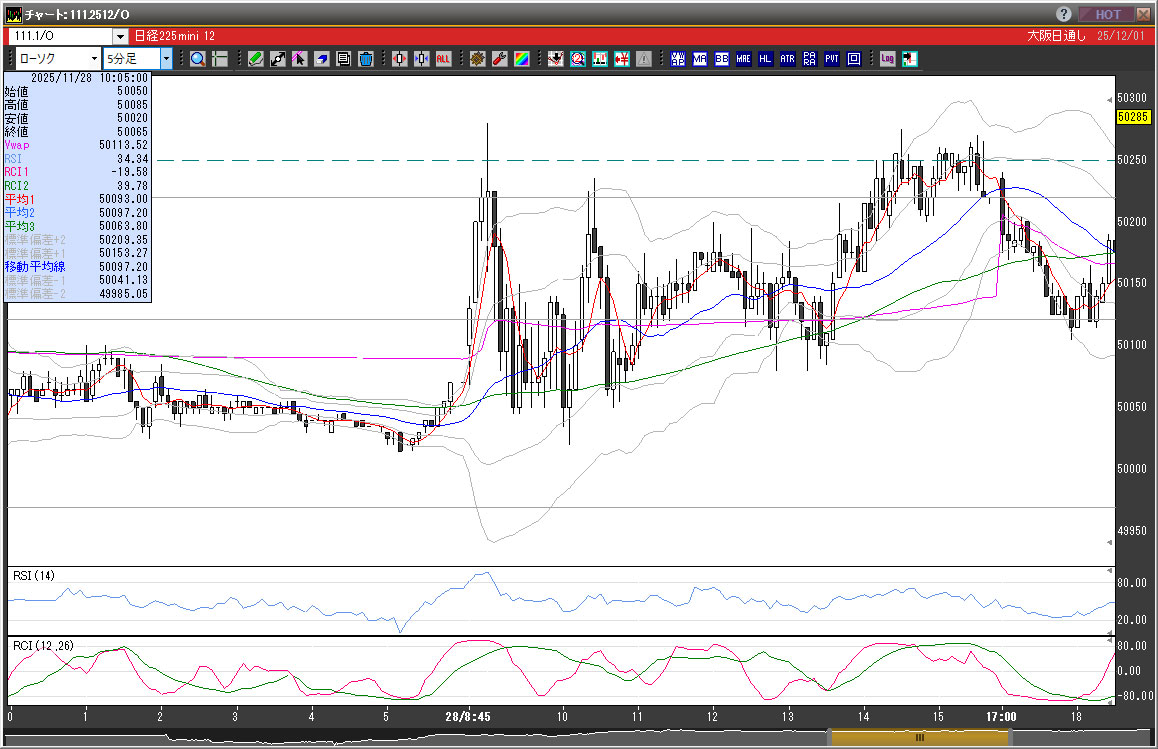
Task: Select the pencil drawing tool
Action: pyautogui.click(x=256, y=59)
